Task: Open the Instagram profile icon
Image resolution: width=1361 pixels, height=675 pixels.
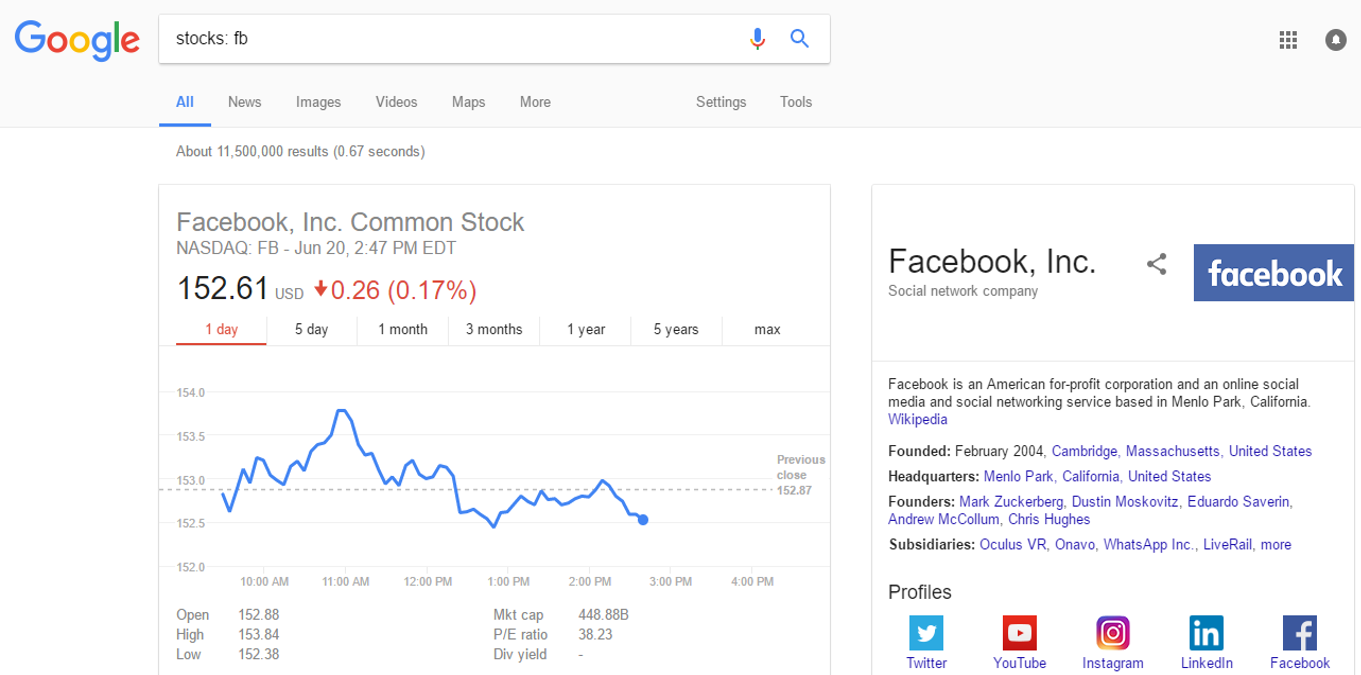Action: pos(1112,633)
